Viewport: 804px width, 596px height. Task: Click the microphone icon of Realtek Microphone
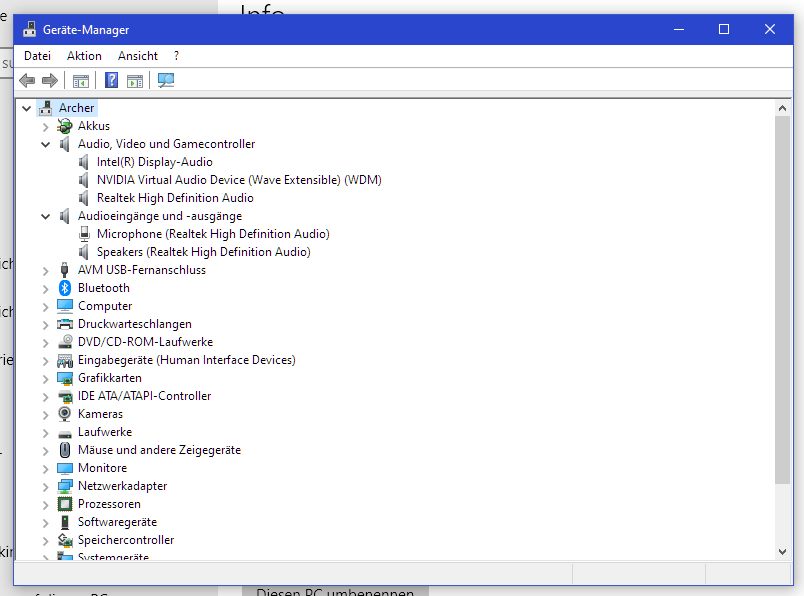(x=84, y=234)
